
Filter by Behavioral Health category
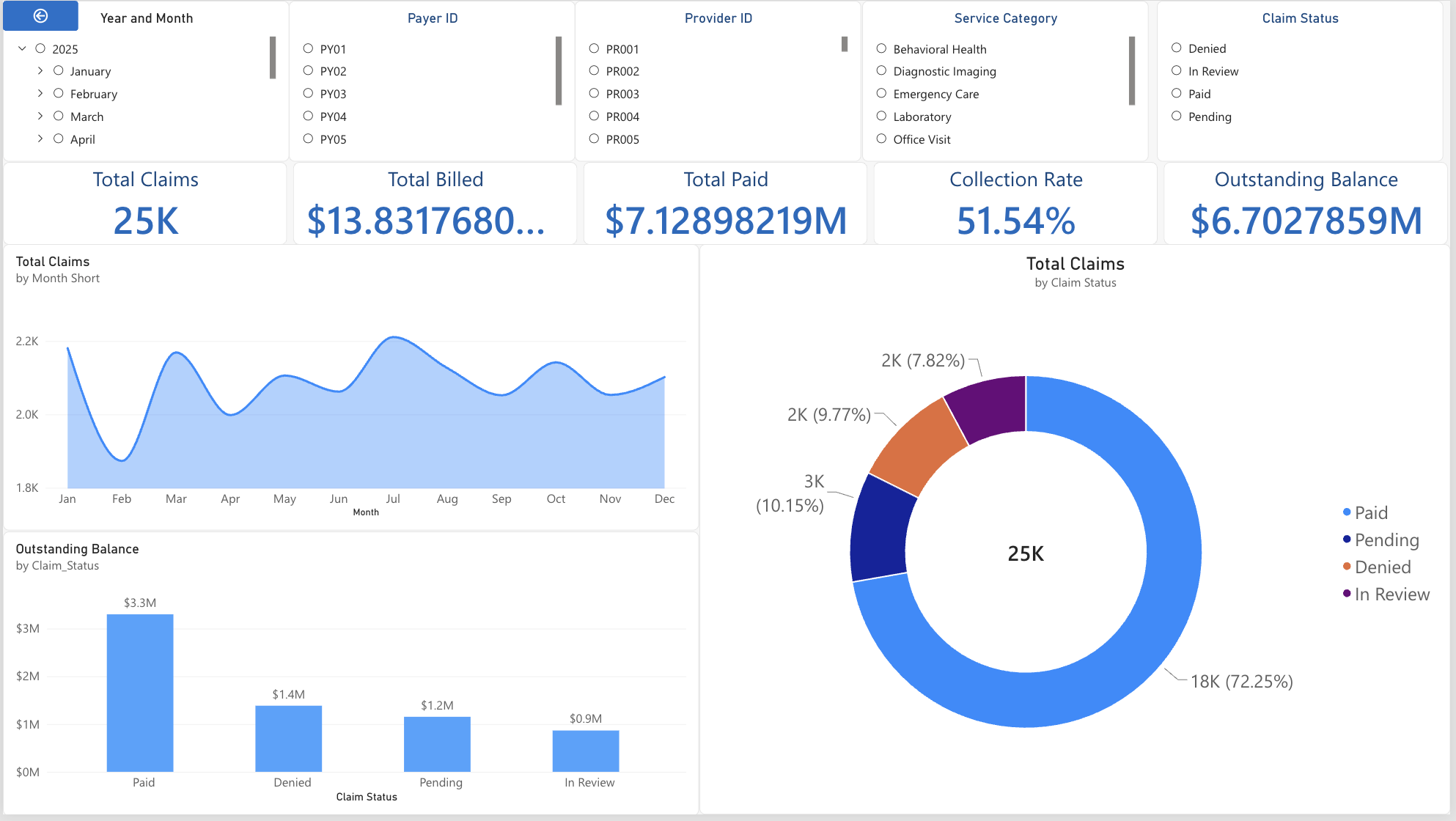[x=881, y=48]
